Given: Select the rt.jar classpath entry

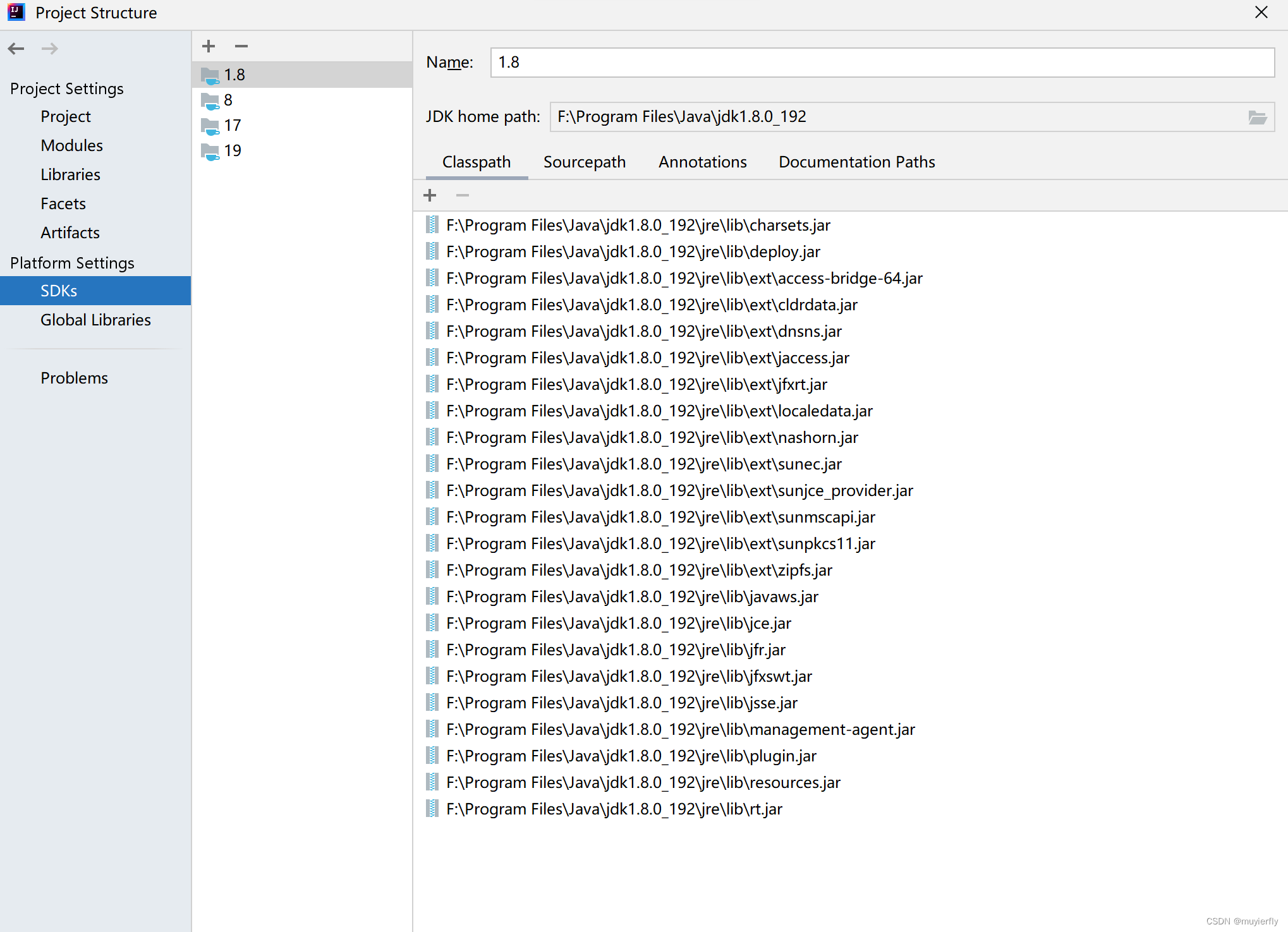Looking at the screenshot, I should coord(614,809).
